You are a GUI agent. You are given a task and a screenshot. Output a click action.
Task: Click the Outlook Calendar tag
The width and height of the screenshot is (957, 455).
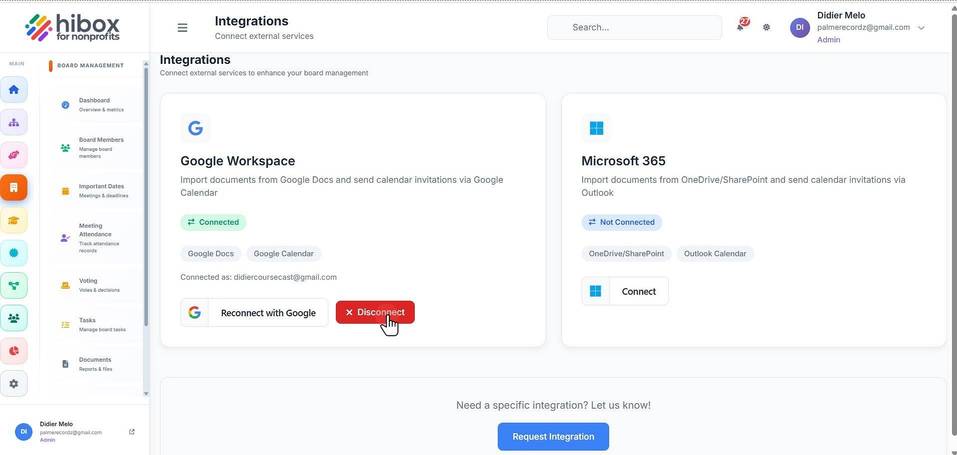(x=715, y=253)
